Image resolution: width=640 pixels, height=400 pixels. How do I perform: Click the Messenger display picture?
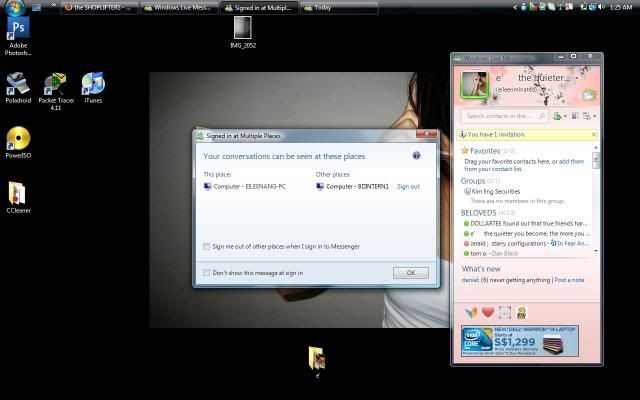[474, 84]
